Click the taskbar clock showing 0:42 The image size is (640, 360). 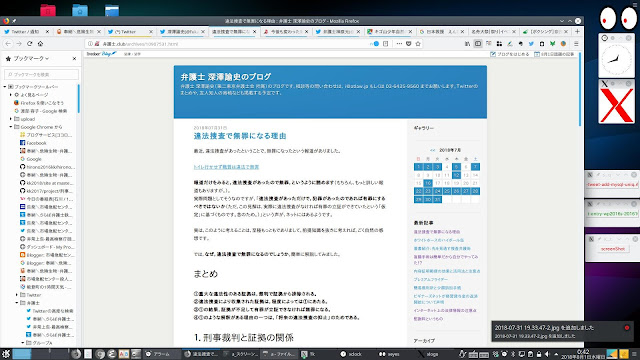coord(583,354)
